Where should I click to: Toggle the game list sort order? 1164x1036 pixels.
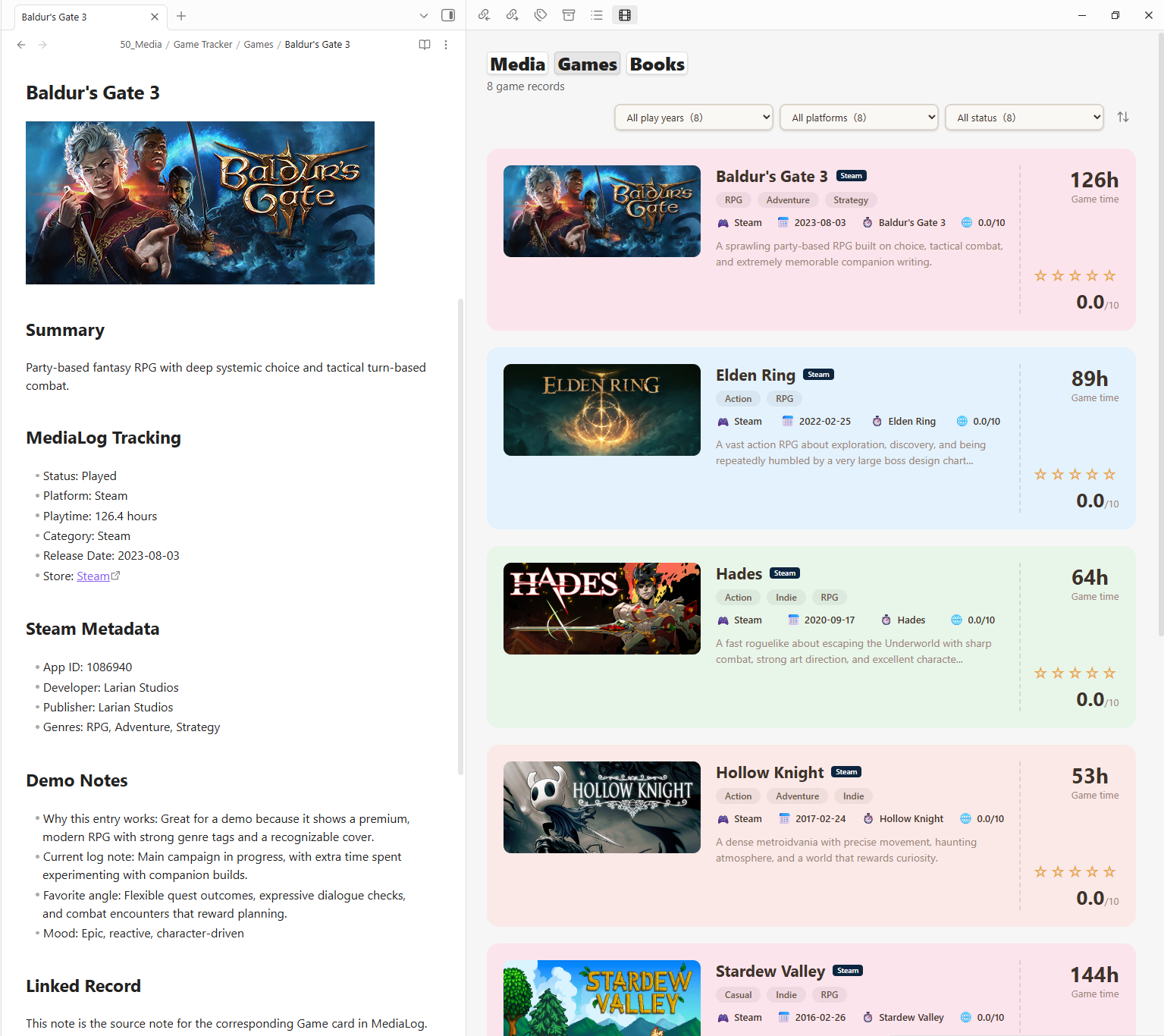coord(1123,118)
